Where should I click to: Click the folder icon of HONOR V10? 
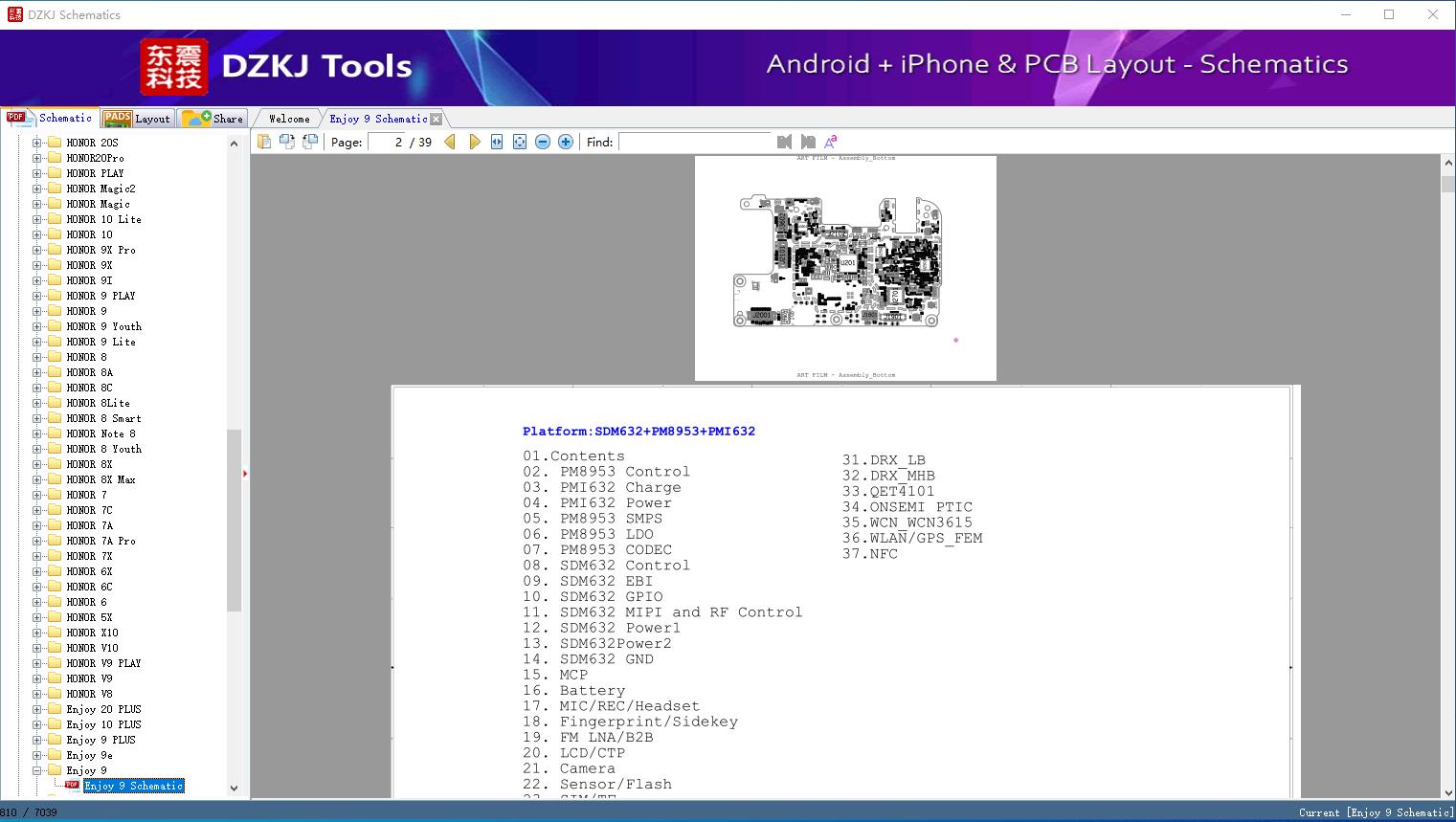point(55,648)
